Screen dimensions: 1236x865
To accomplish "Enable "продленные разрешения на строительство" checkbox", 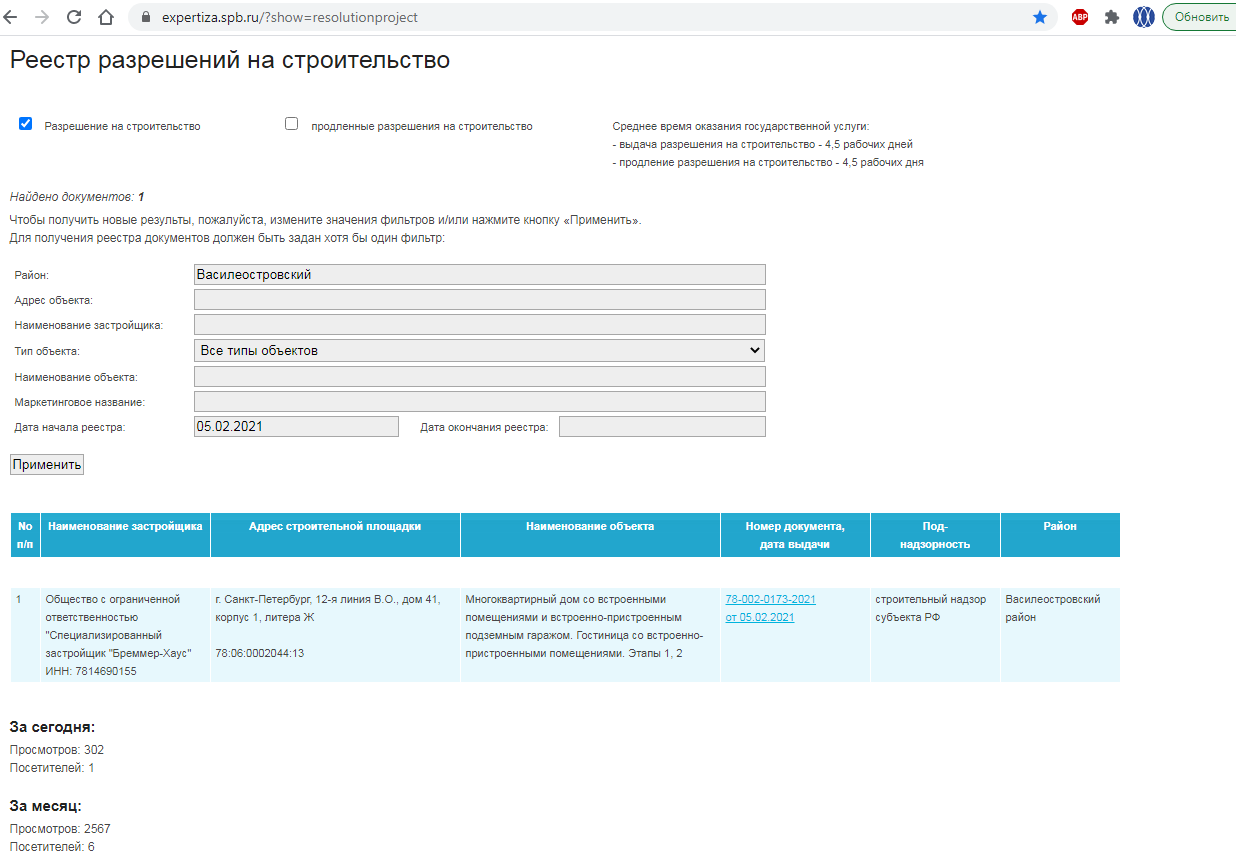I will tap(292, 124).
